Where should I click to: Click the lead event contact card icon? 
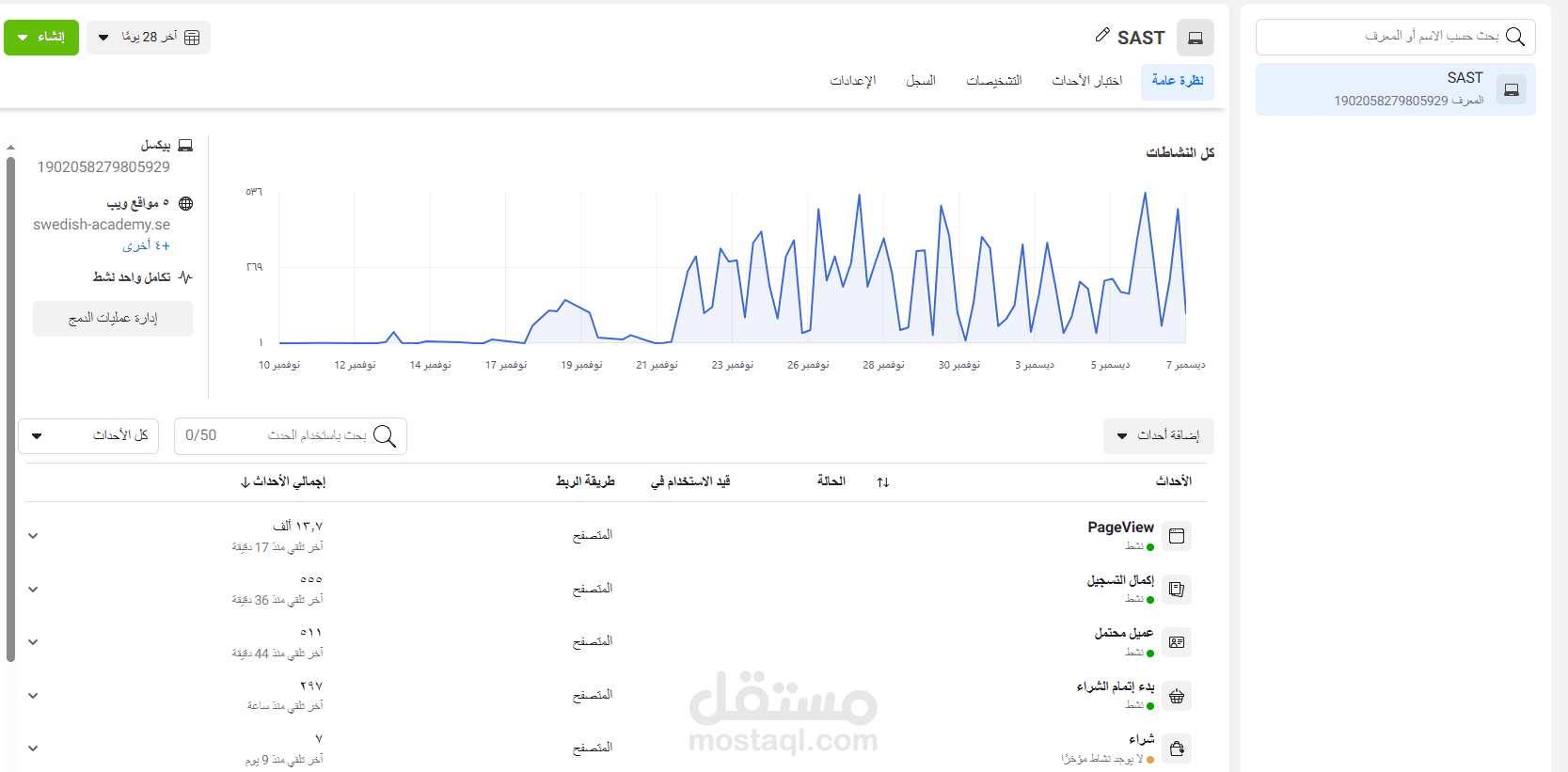(x=1177, y=642)
